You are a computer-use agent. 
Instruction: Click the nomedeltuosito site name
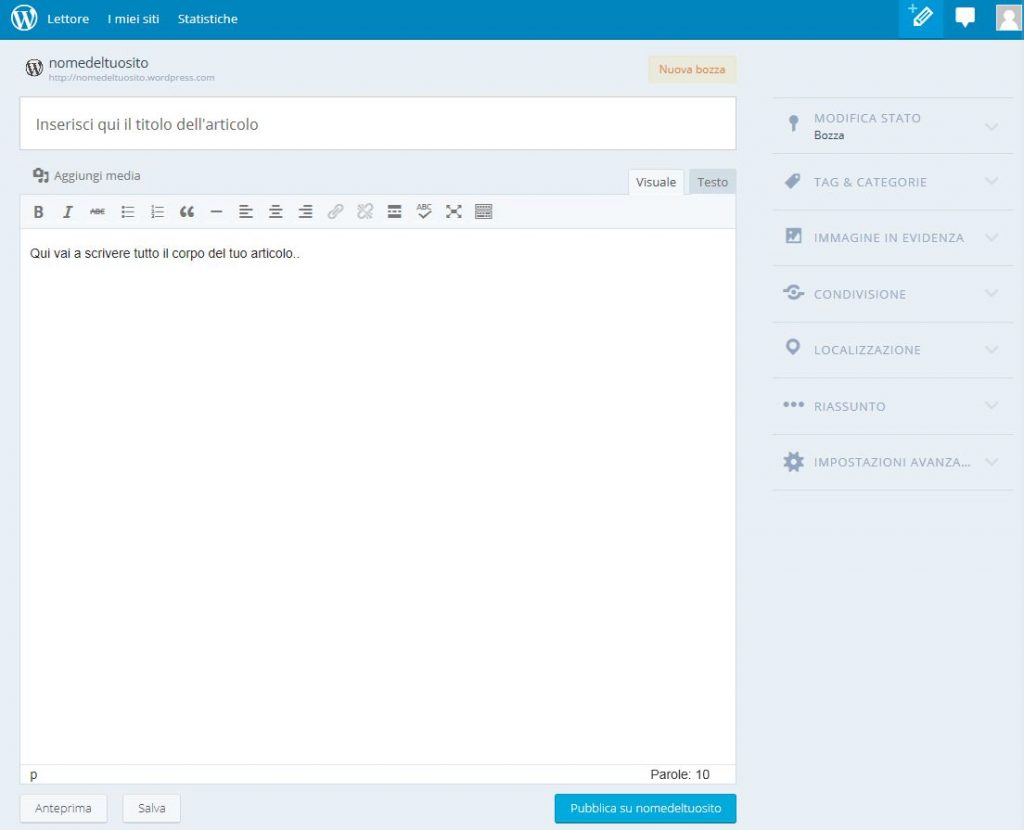click(99, 63)
